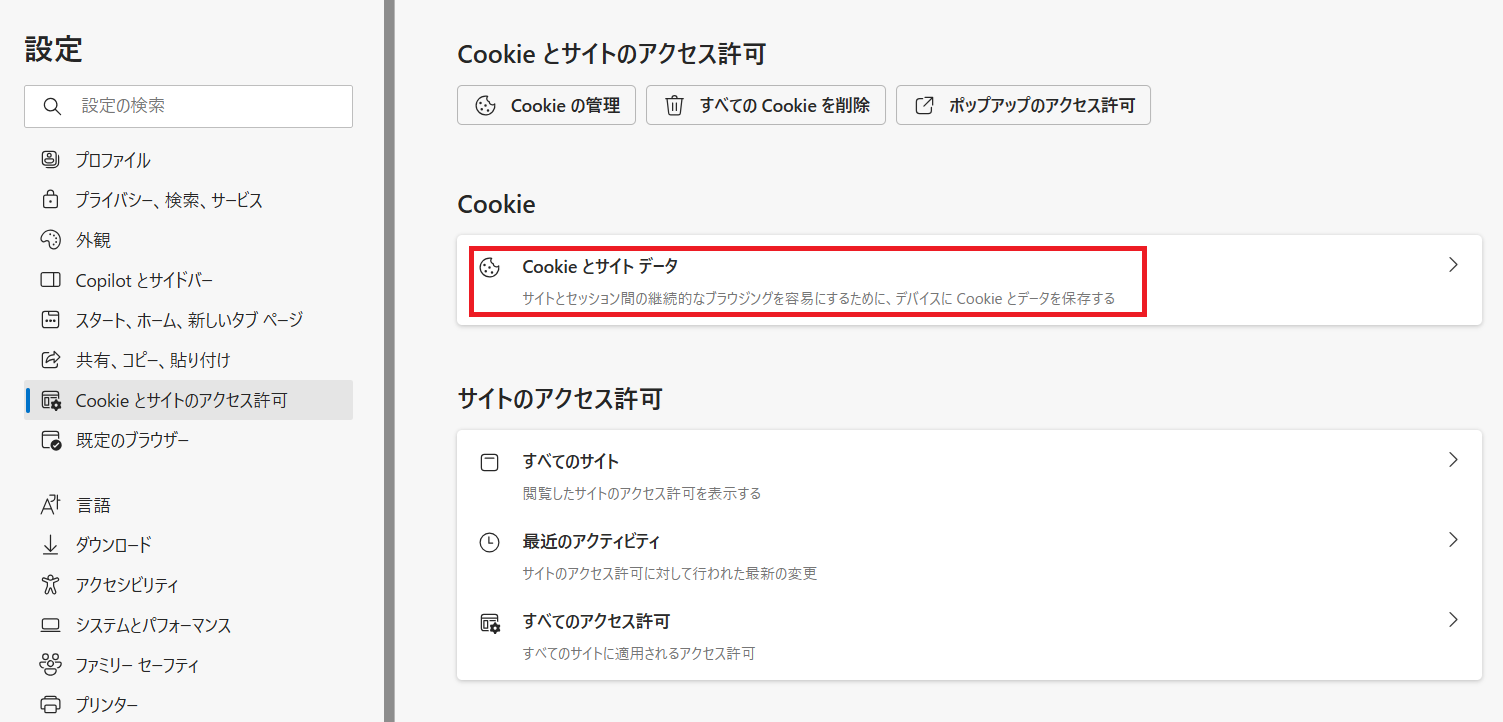Open the スタート、ホーム、新しいタブ ページ menu item

tap(188, 320)
